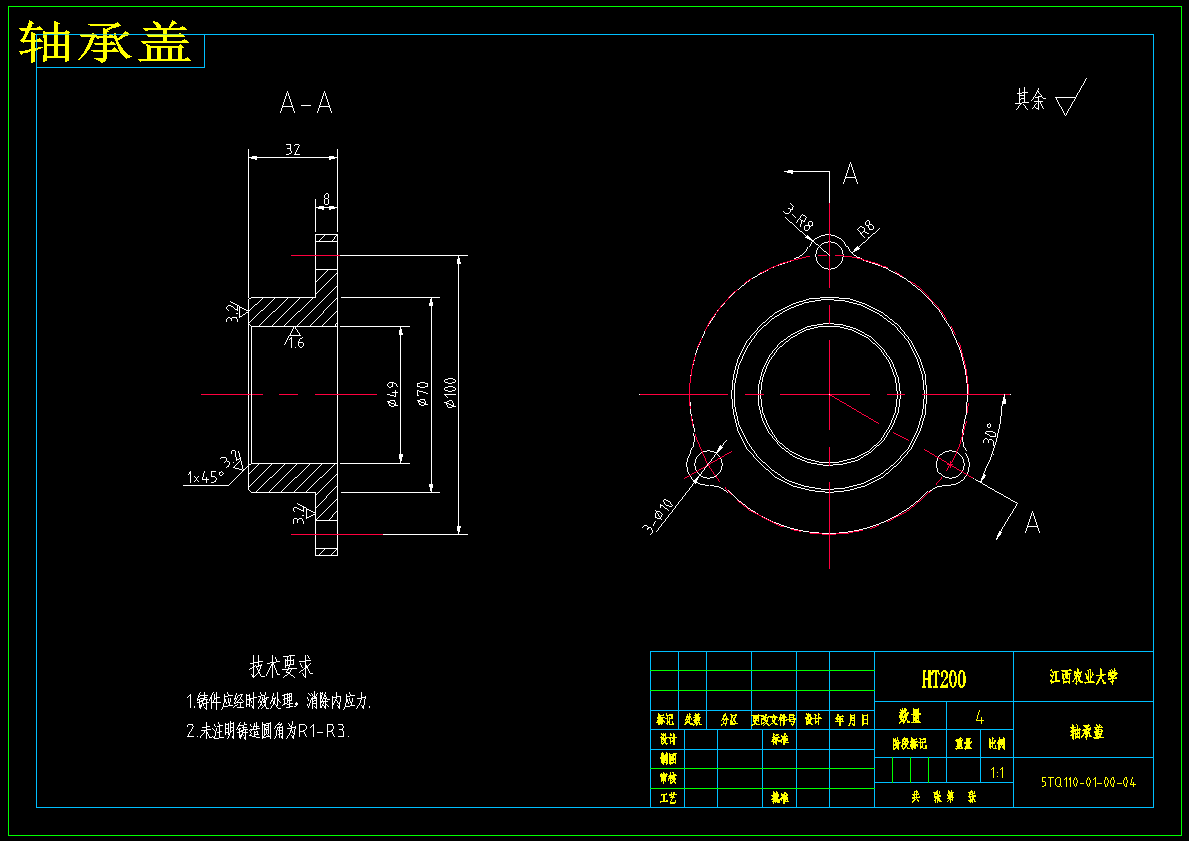This screenshot has height=841, width=1189.
Task: Select the ø70 diameter dimension
Action: click(423, 394)
